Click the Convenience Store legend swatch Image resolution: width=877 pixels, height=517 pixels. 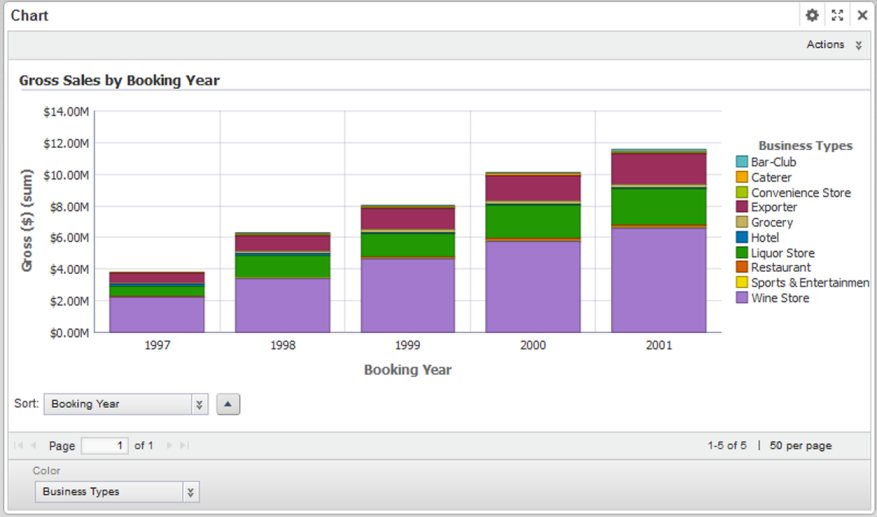[742, 192]
